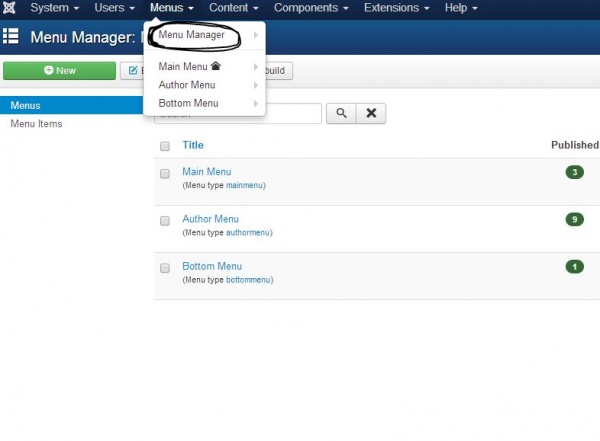Choose Bottom Menu in the dropdown
This screenshot has width=600, height=441.
[188, 103]
